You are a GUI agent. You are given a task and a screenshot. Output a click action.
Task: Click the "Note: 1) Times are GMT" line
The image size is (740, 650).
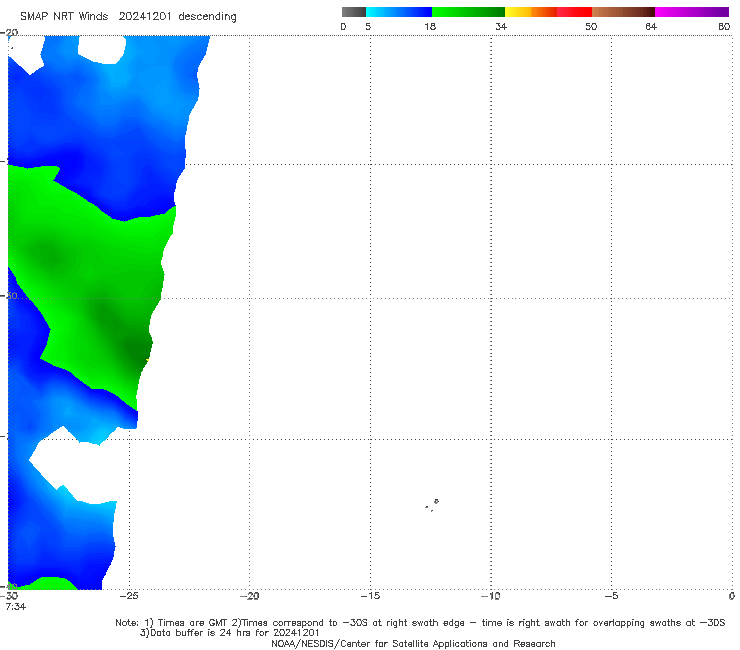420,623
